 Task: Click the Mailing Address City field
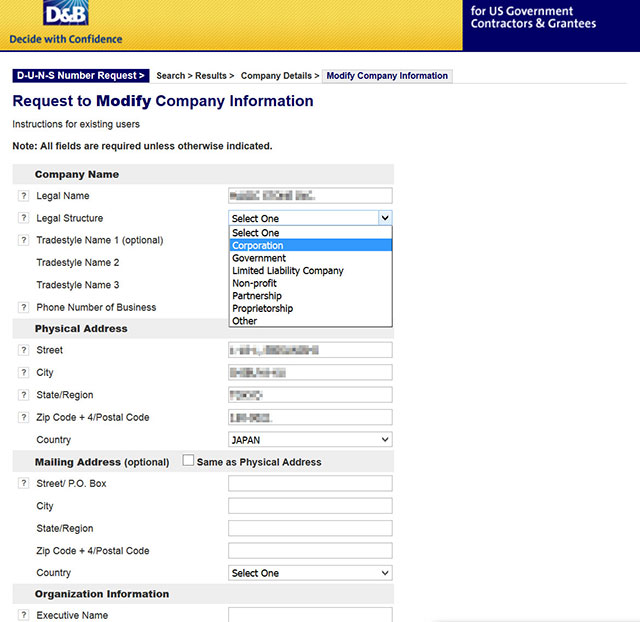tap(310, 506)
